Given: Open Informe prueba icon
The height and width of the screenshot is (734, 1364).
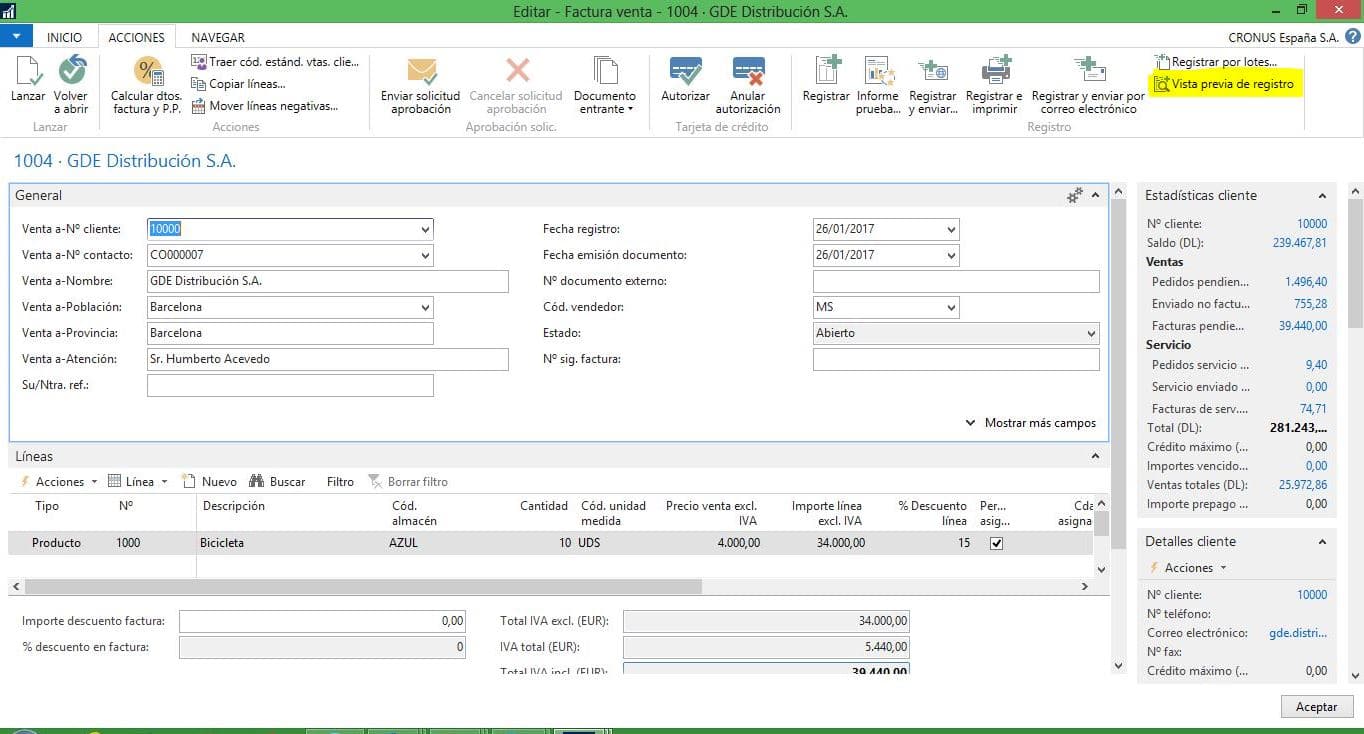Looking at the screenshot, I should (878, 72).
